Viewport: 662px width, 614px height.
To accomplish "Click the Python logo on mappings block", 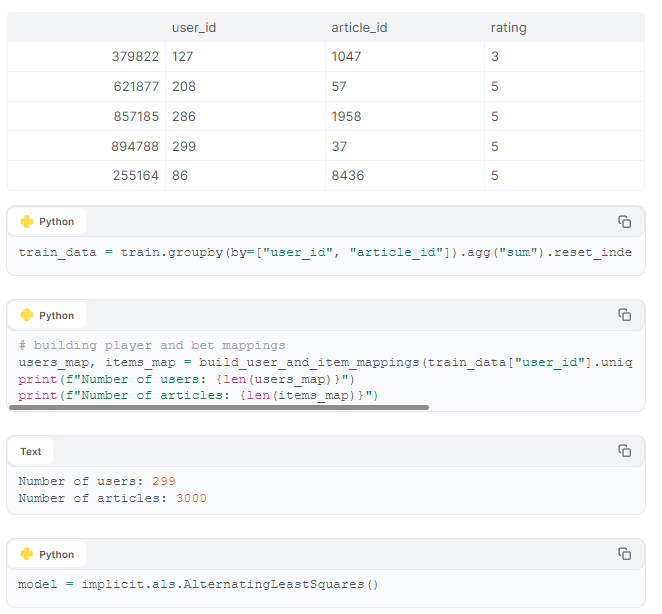I will [x=27, y=315].
